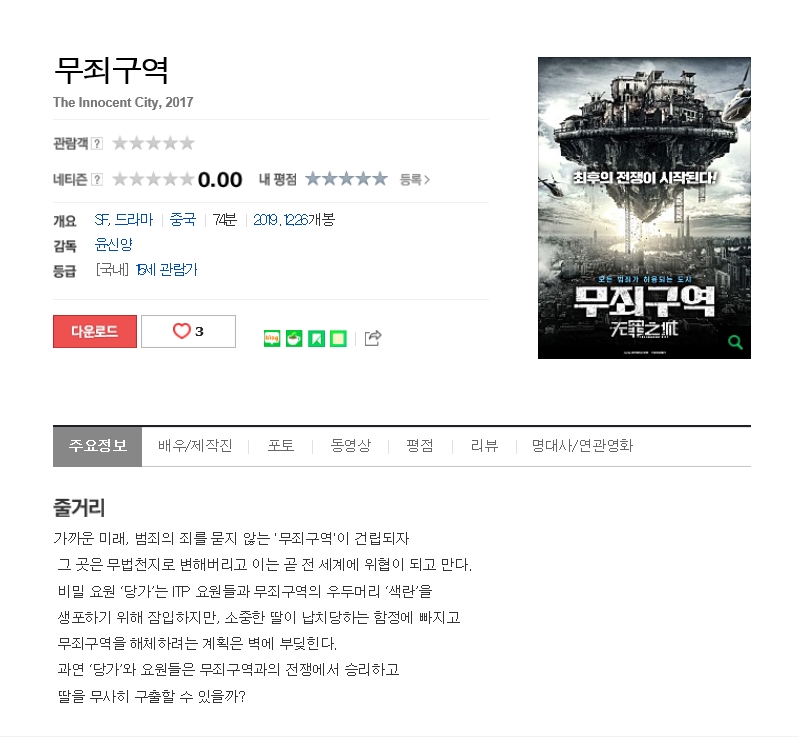Enlarge the 무죄구역 movie poster thumbnail
Viewport: 799px width, 737px height.
coord(644,208)
